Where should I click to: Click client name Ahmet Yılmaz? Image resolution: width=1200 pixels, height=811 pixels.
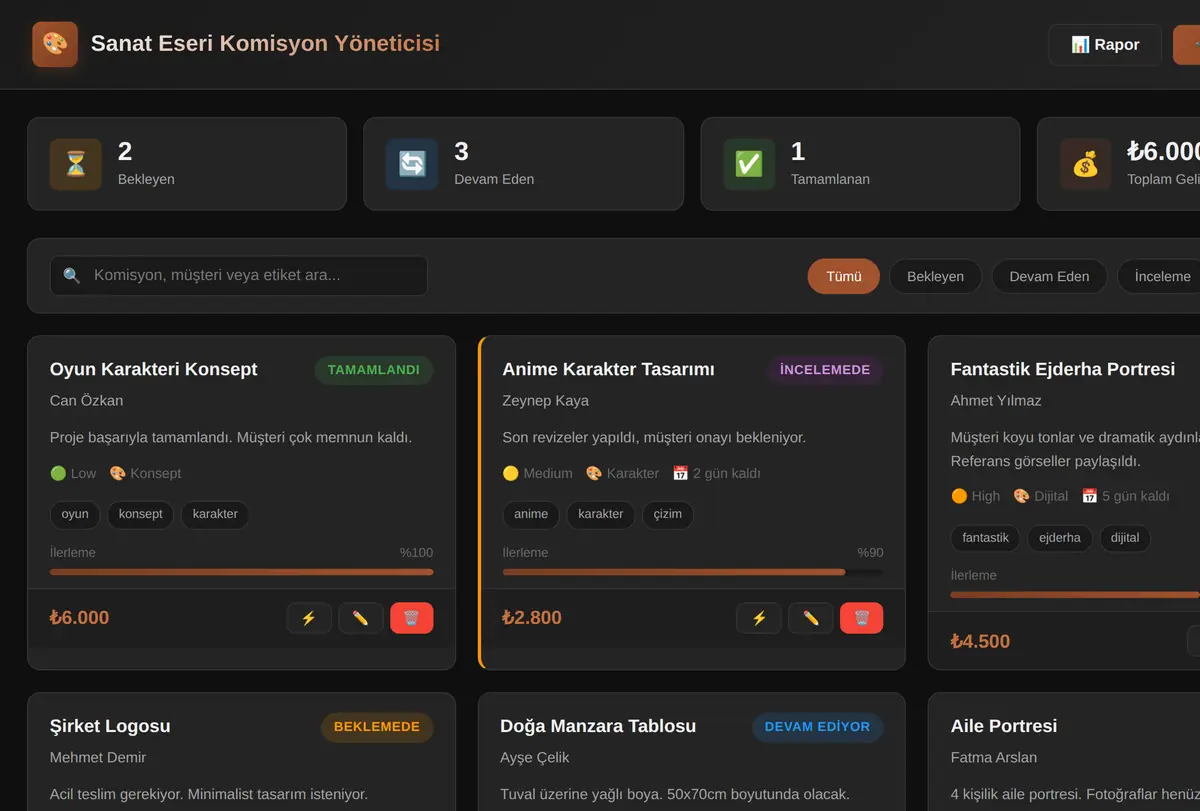tap(996, 401)
